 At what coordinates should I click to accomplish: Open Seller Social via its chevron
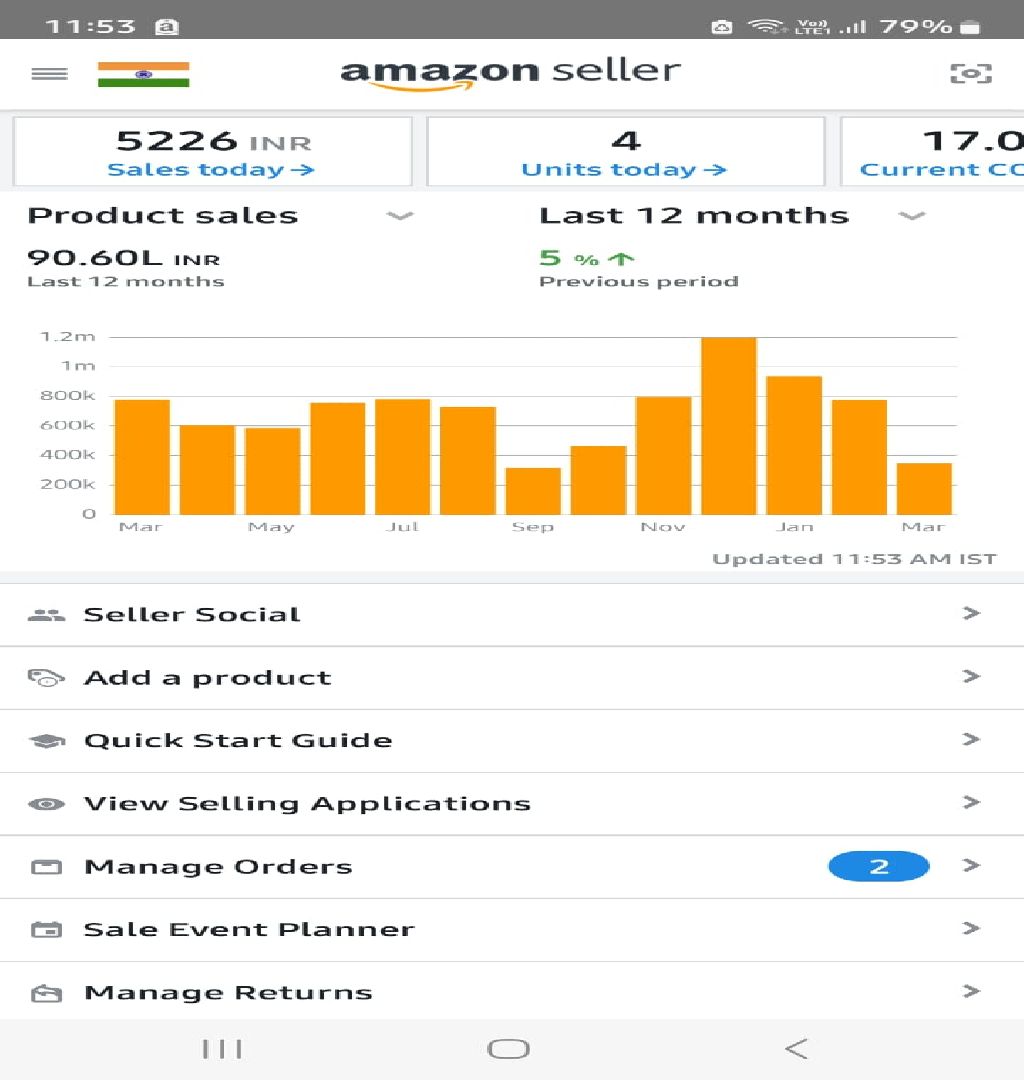pyautogui.click(x=971, y=613)
